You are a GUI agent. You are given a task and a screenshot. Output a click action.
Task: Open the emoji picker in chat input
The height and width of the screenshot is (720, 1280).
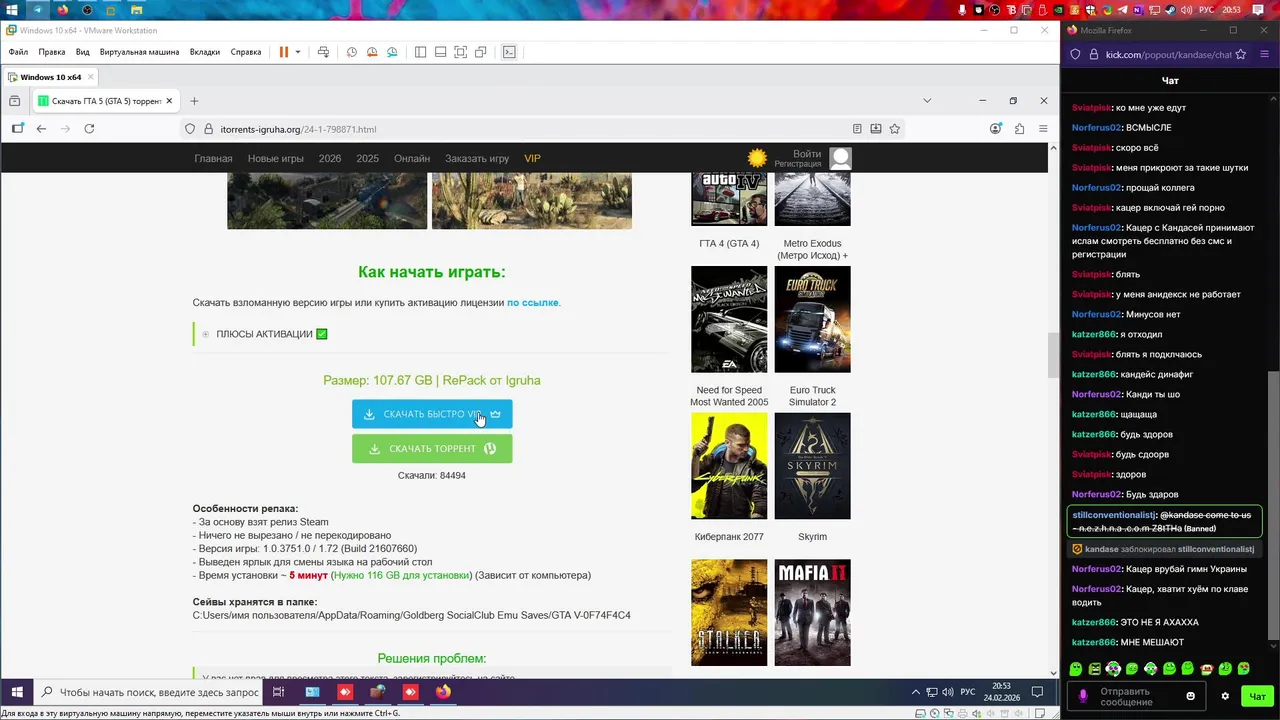click(1190, 696)
